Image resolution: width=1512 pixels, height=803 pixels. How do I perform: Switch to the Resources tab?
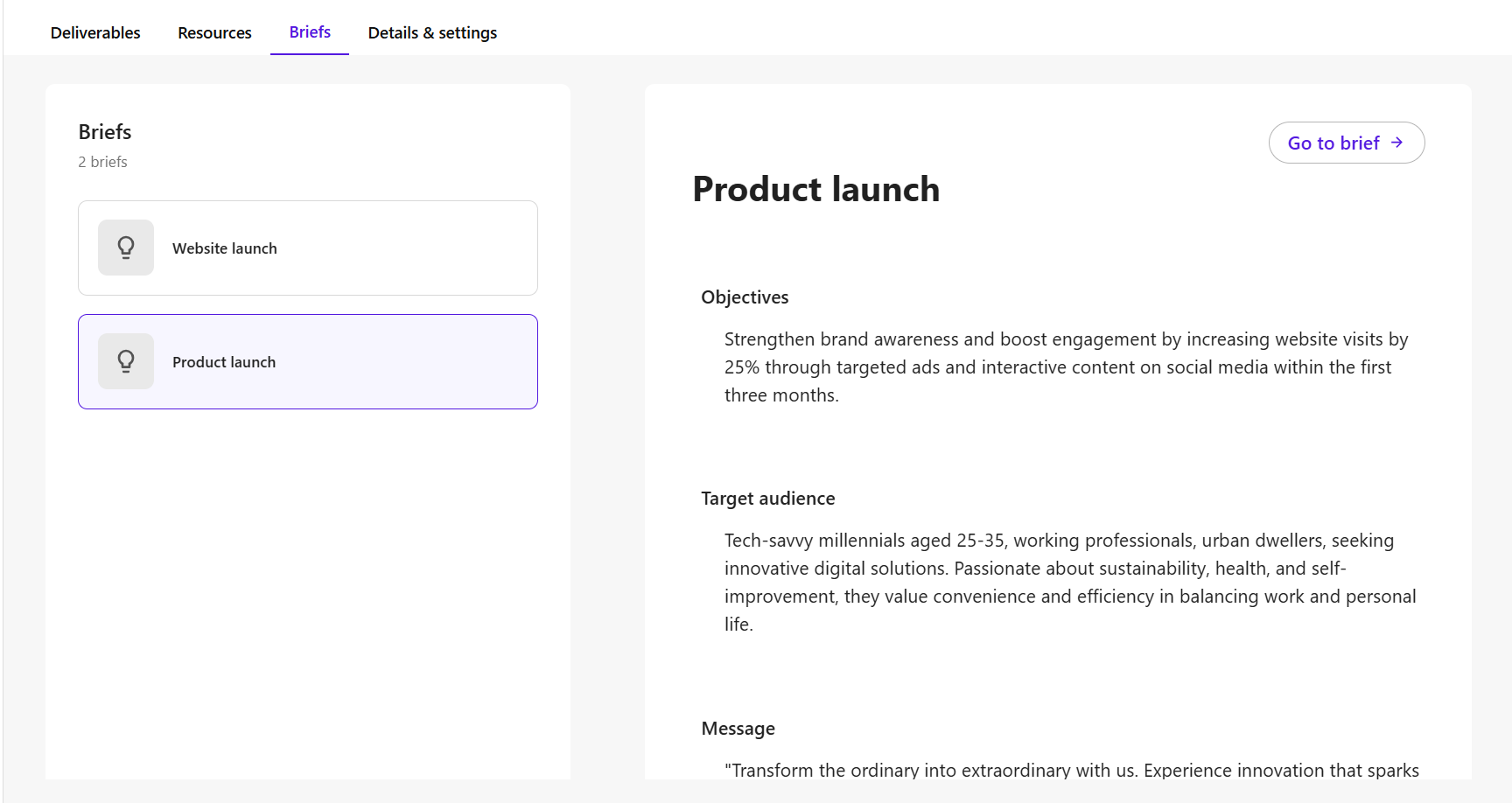[214, 32]
